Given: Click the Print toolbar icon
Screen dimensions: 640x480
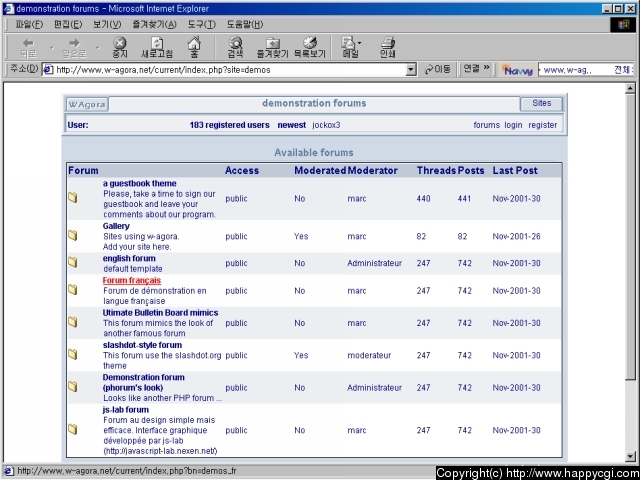Looking at the screenshot, I should point(387,43).
